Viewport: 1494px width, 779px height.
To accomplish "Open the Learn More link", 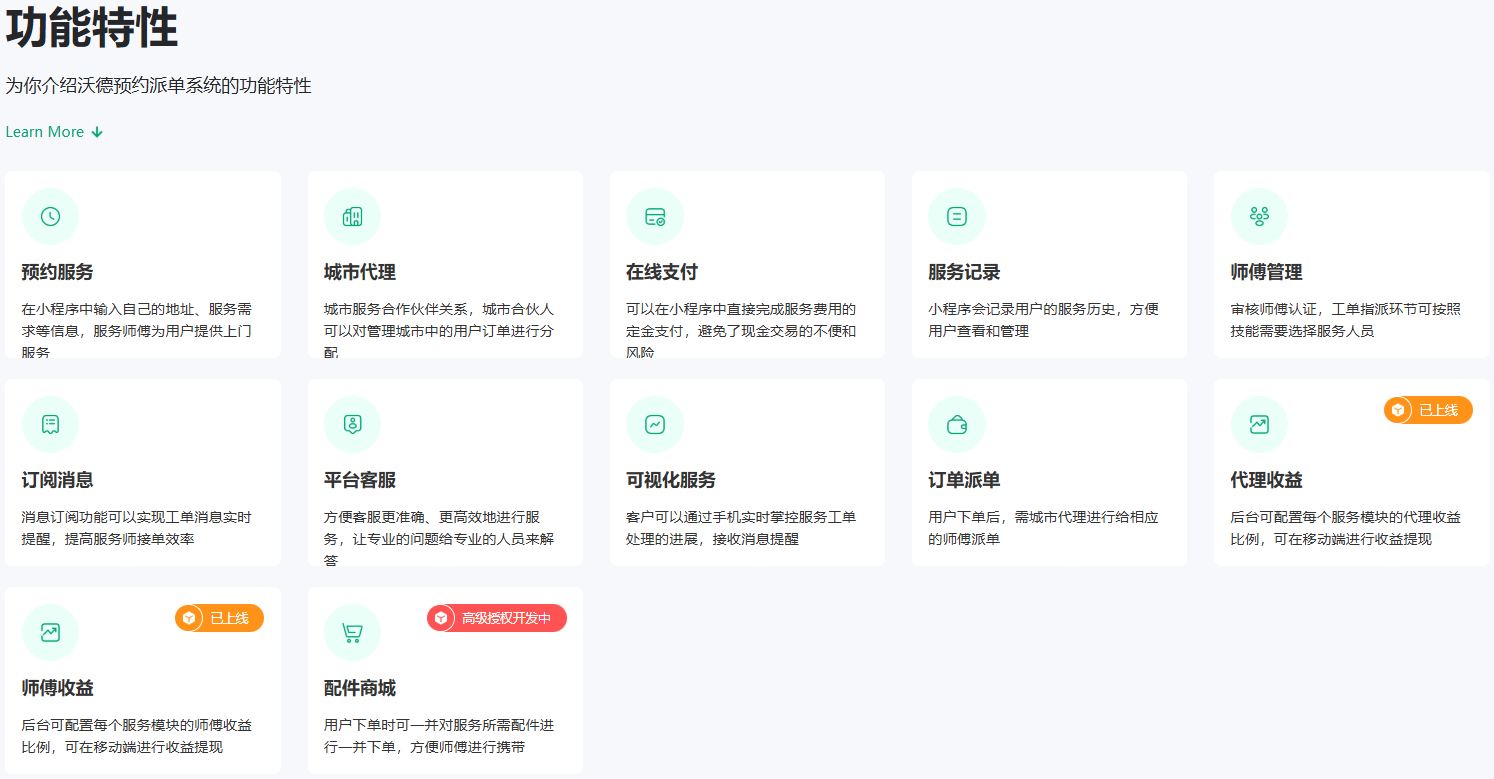I will coord(45,132).
